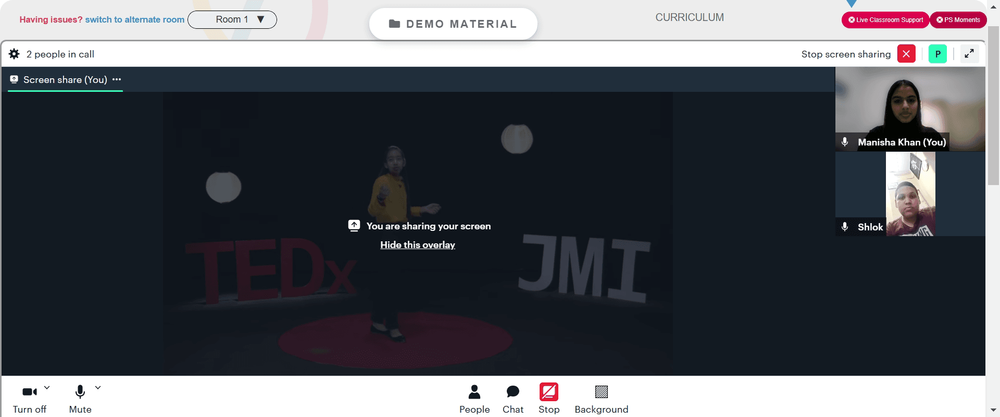Select Shlok's video tile
This screenshot has width=1000, height=417.
tap(910, 194)
